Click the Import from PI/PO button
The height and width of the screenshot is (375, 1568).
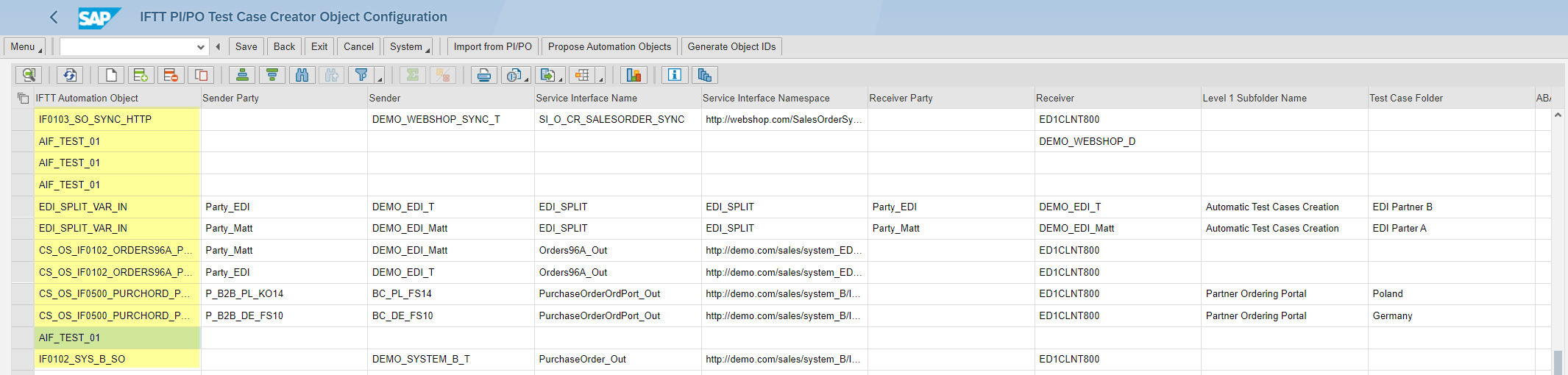click(x=492, y=47)
